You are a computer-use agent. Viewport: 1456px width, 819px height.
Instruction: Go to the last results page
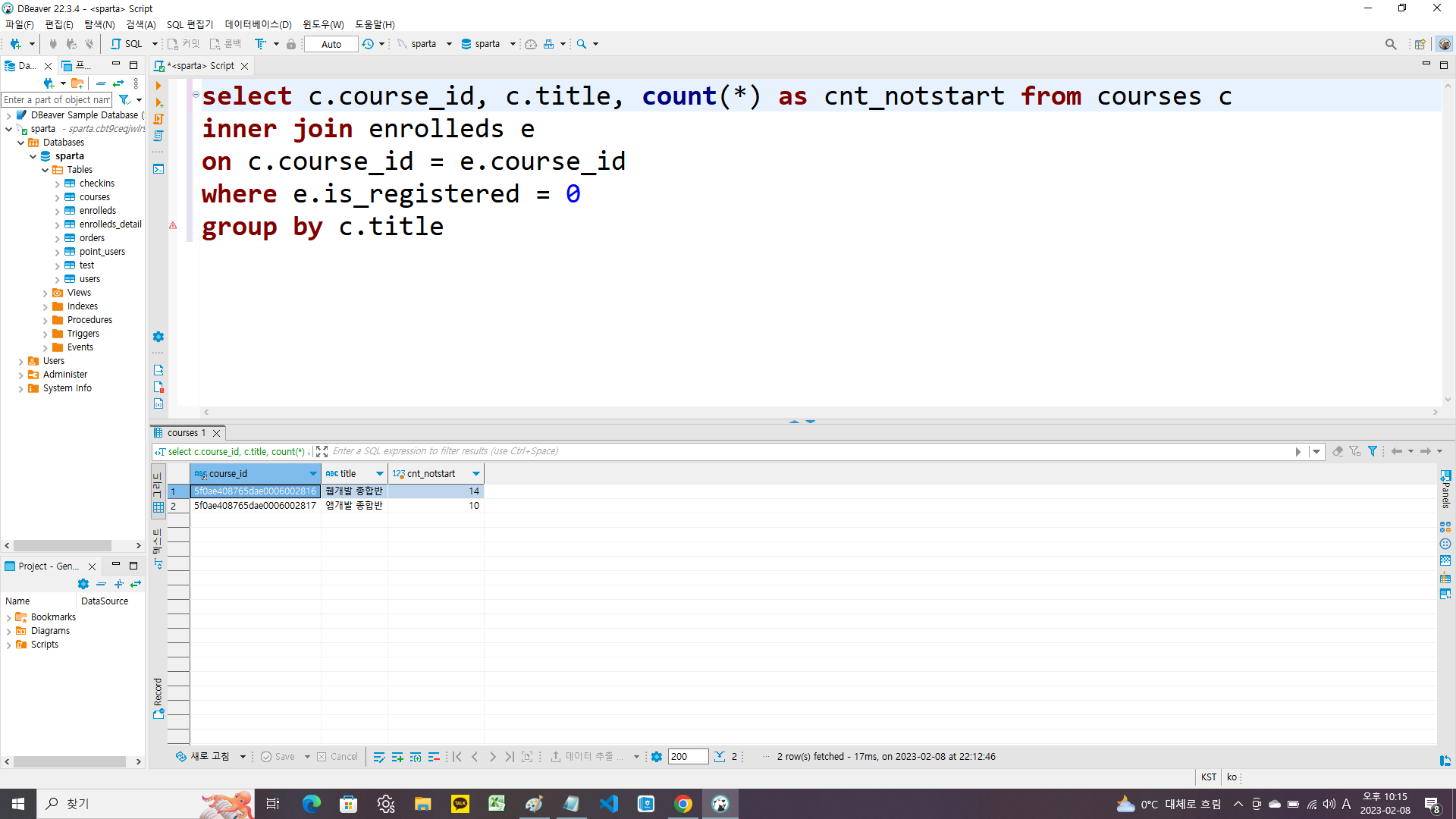click(x=510, y=757)
